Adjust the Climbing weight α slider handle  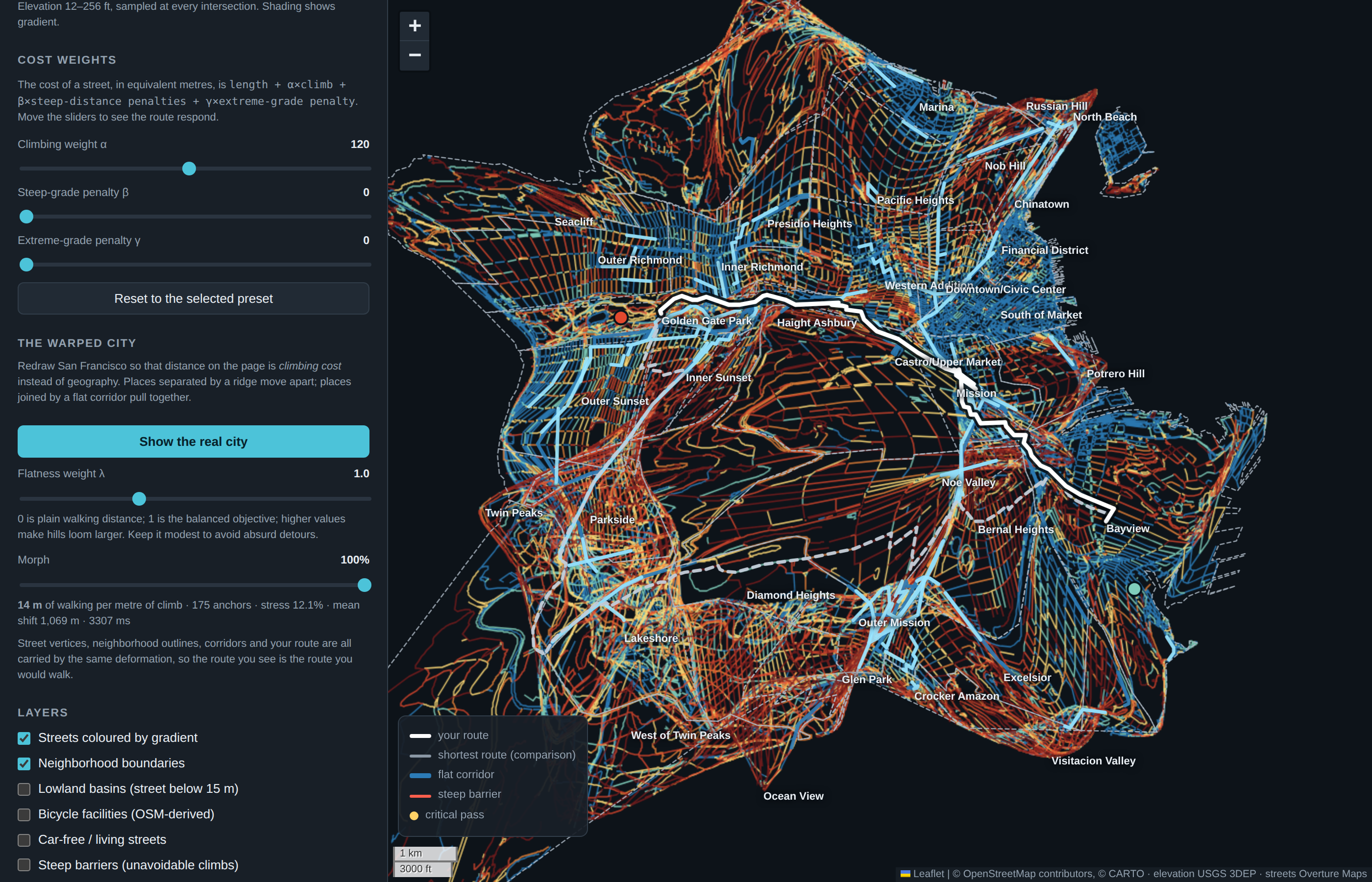(x=189, y=169)
